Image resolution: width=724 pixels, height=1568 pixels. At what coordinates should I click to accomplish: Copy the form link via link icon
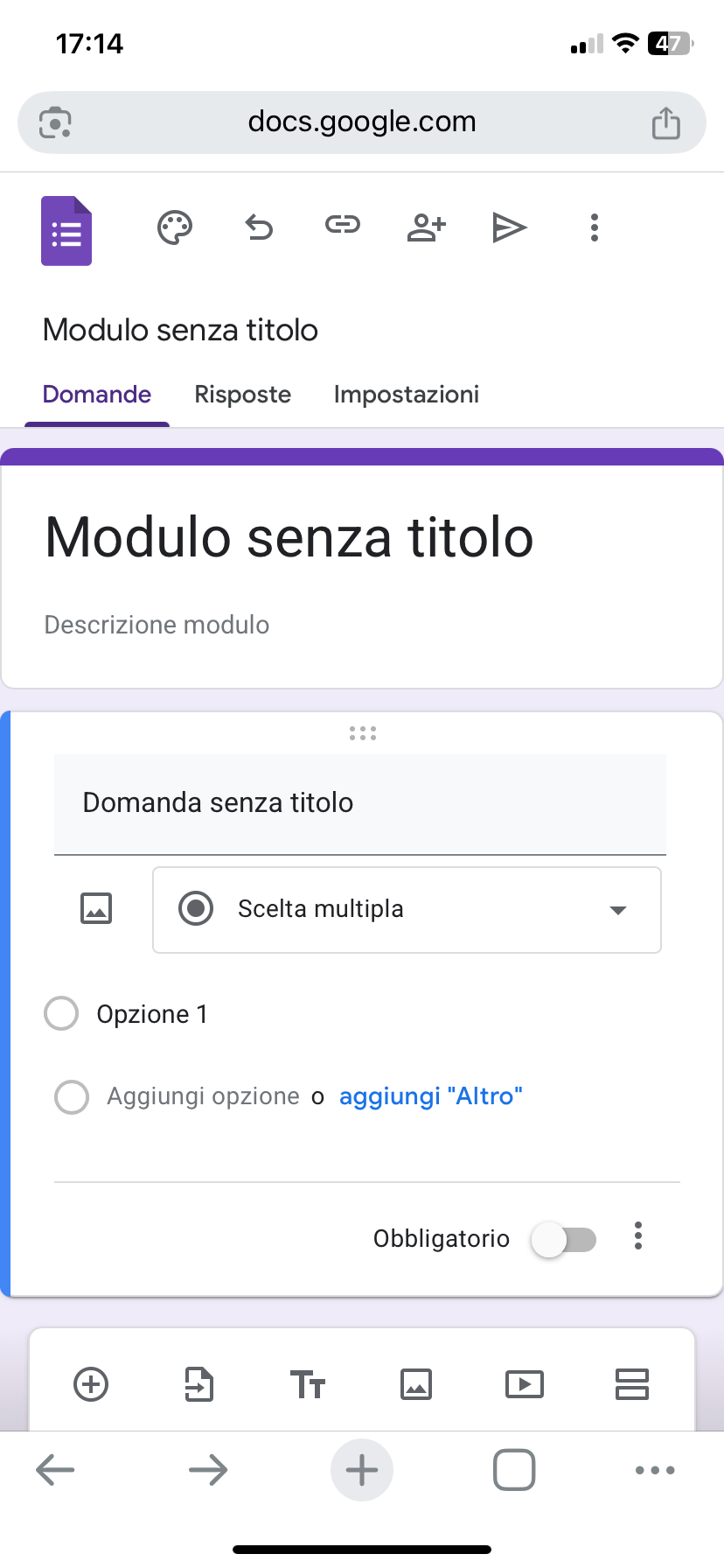(x=343, y=226)
